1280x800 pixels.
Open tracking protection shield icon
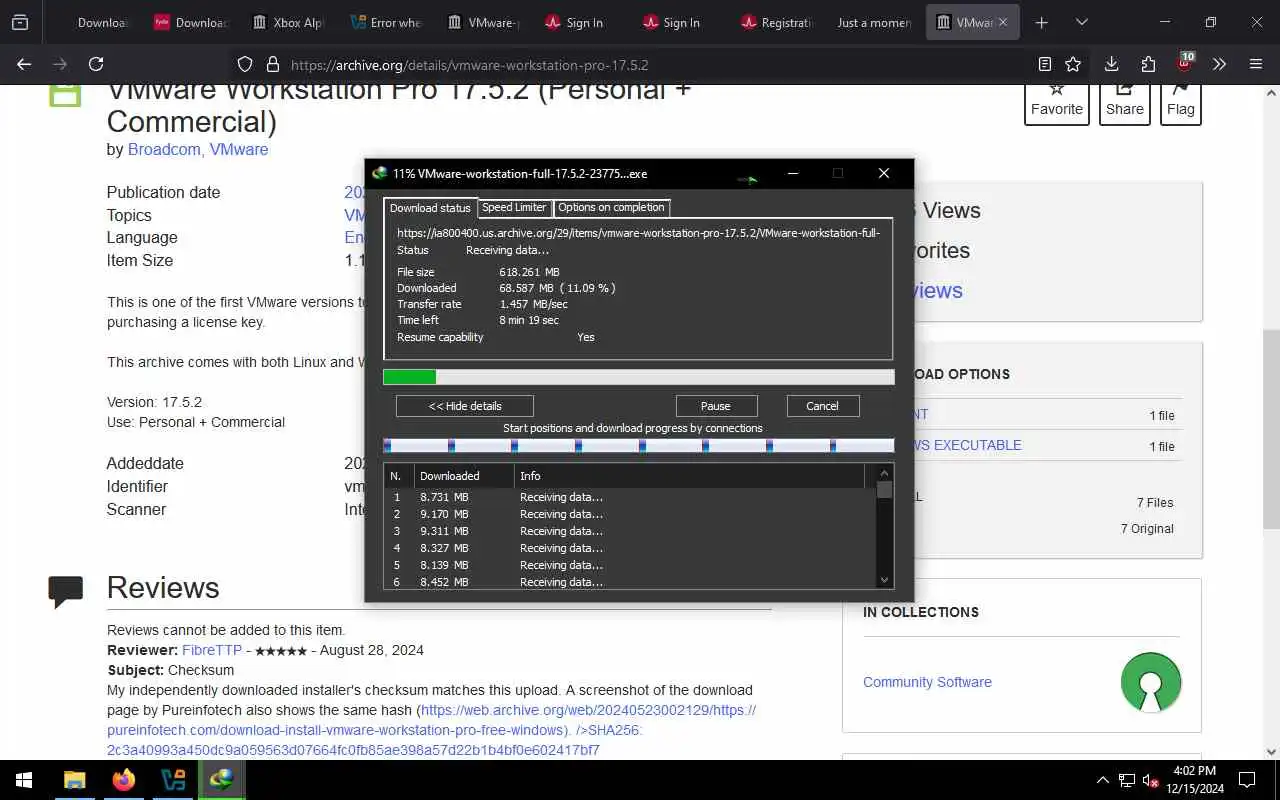245,64
